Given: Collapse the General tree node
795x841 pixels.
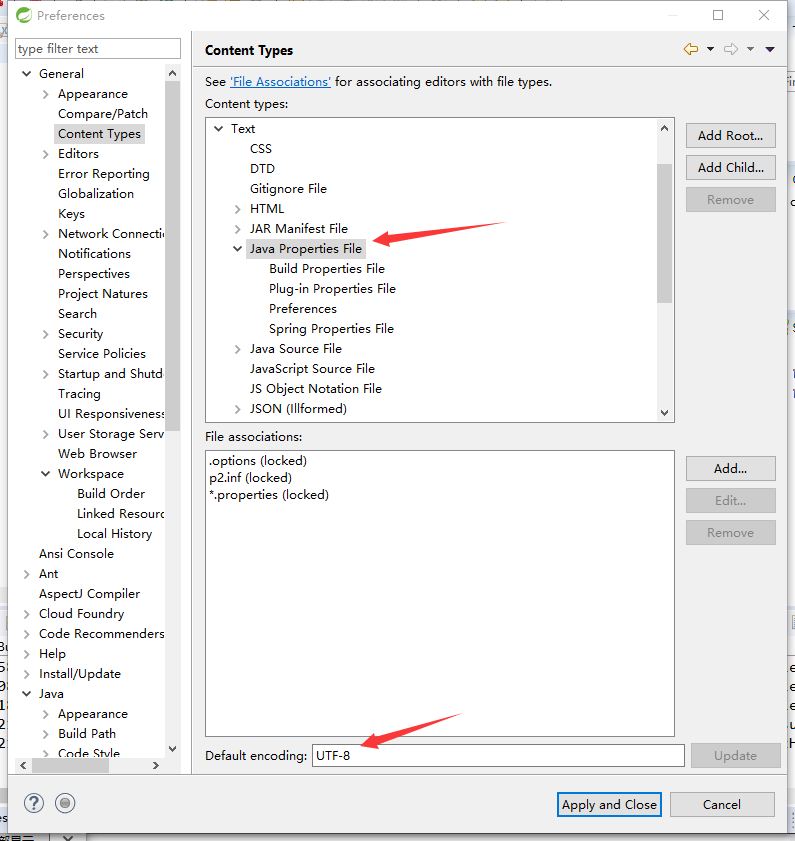Looking at the screenshot, I should 26,73.
